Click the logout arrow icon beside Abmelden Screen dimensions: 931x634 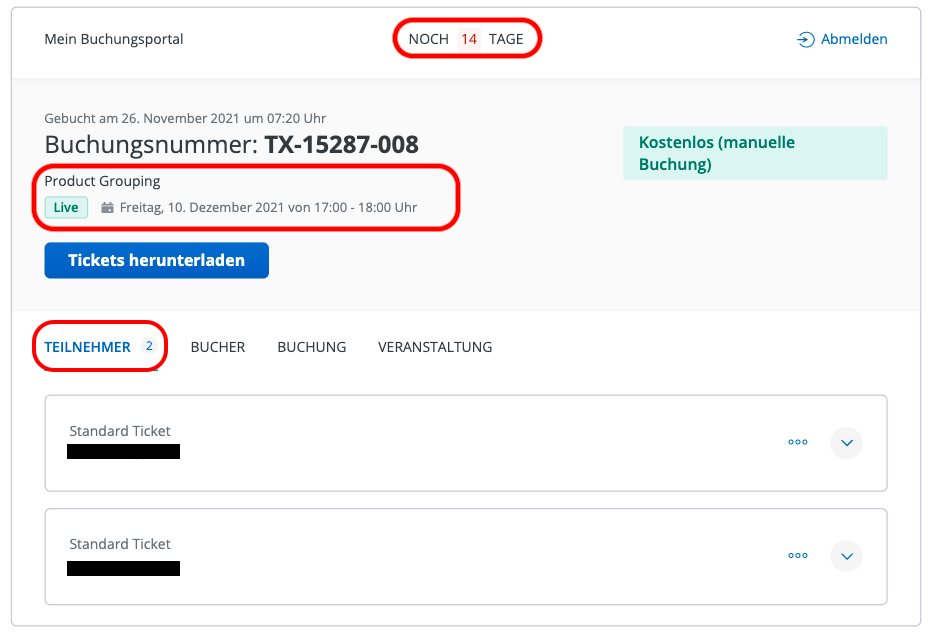point(805,40)
